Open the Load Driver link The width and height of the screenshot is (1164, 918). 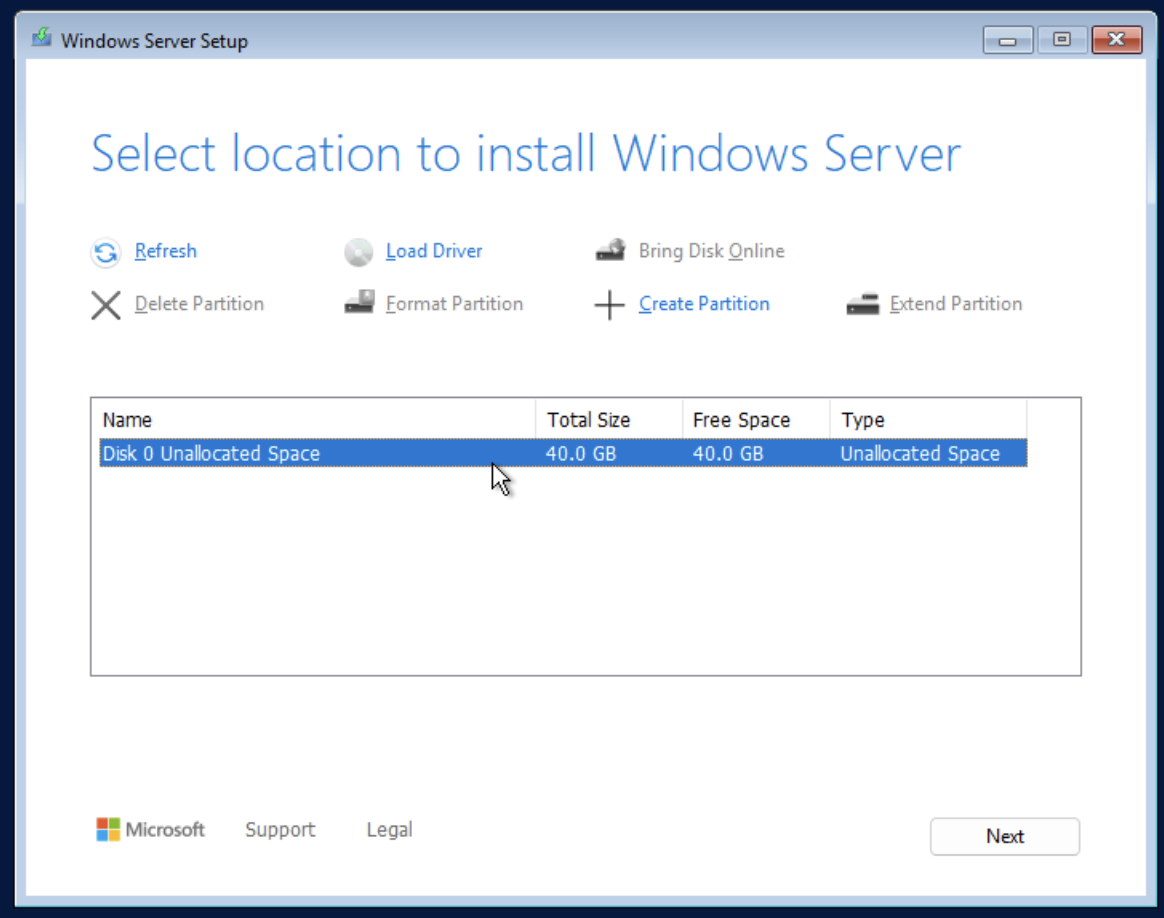[x=434, y=251]
